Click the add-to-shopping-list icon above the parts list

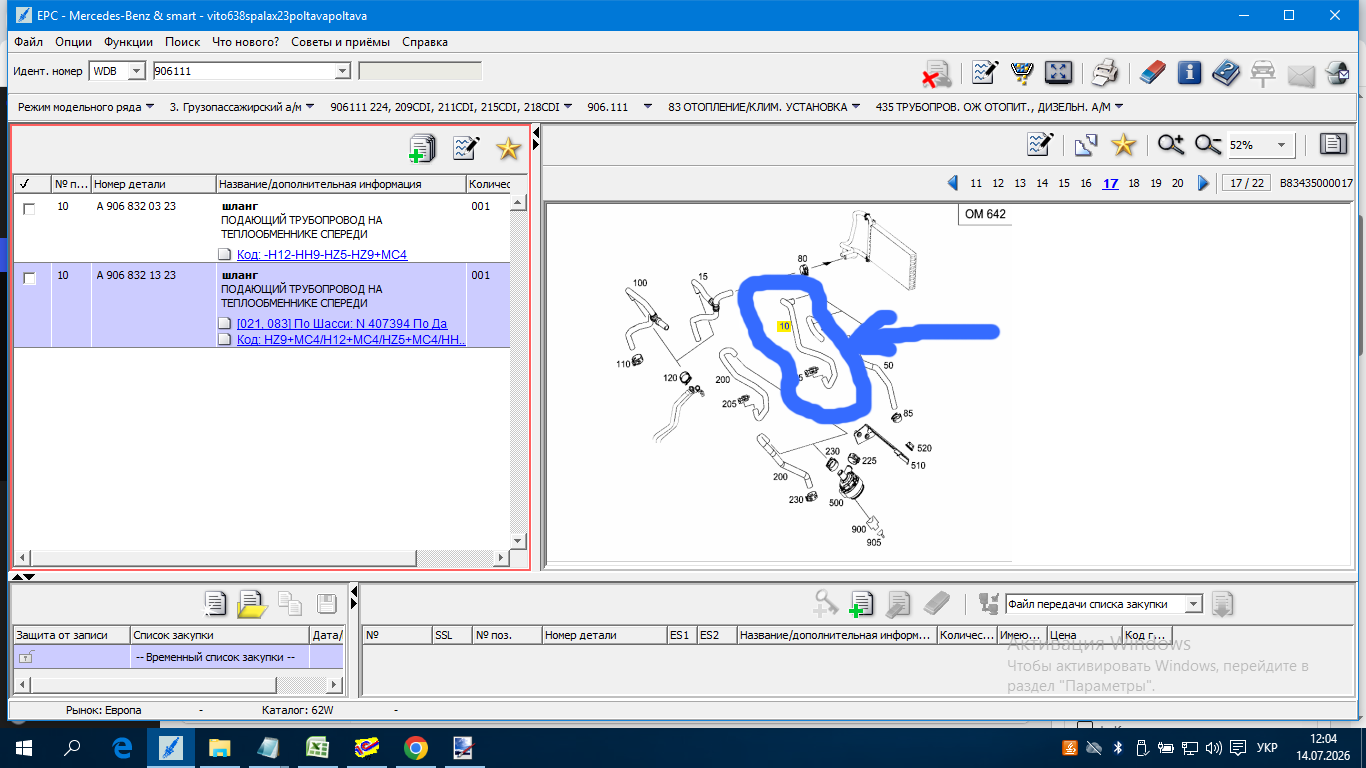pos(423,148)
